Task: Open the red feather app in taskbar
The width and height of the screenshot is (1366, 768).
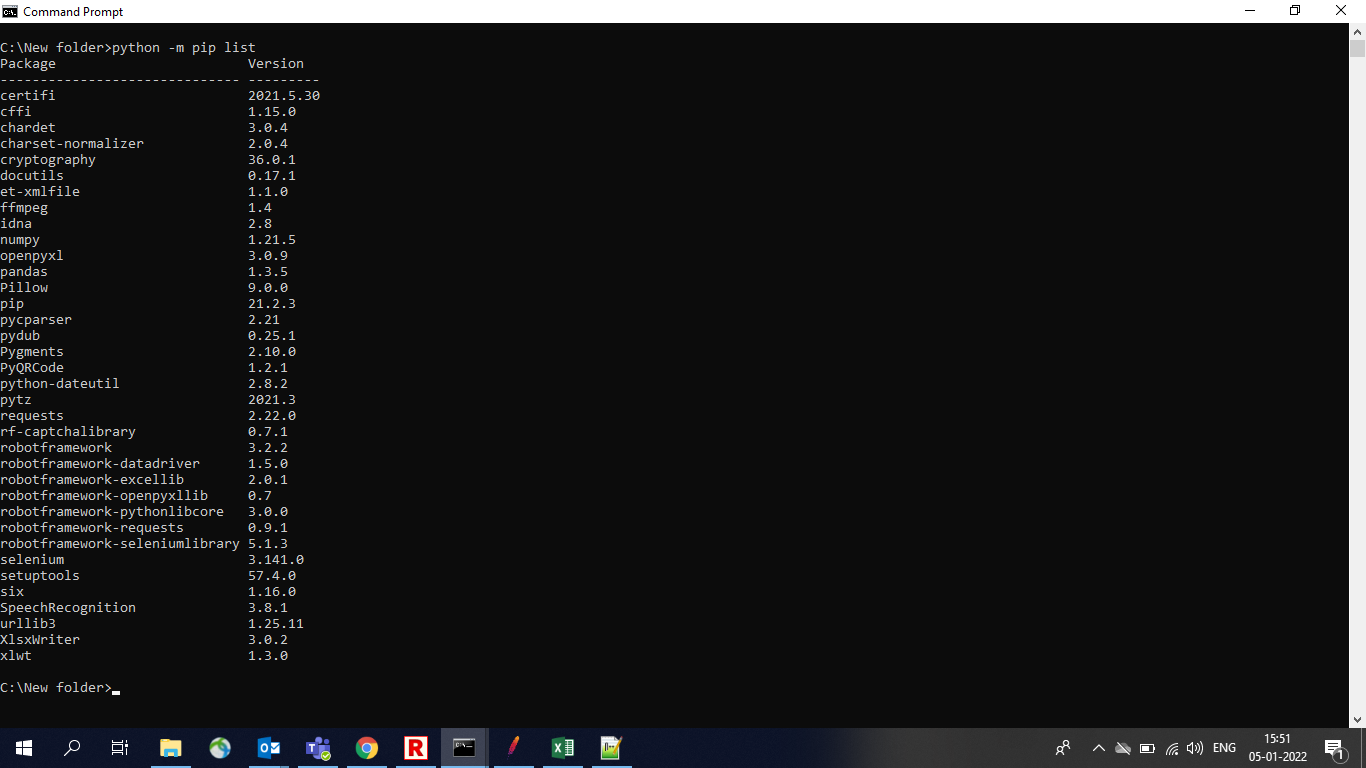Action: [513, 747]
